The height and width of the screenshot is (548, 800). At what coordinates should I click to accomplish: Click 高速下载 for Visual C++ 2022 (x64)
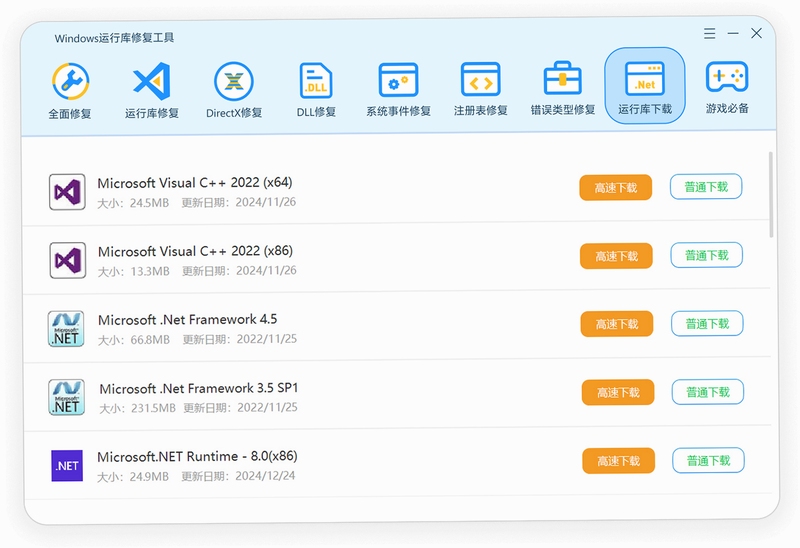(x=616, y=187)
